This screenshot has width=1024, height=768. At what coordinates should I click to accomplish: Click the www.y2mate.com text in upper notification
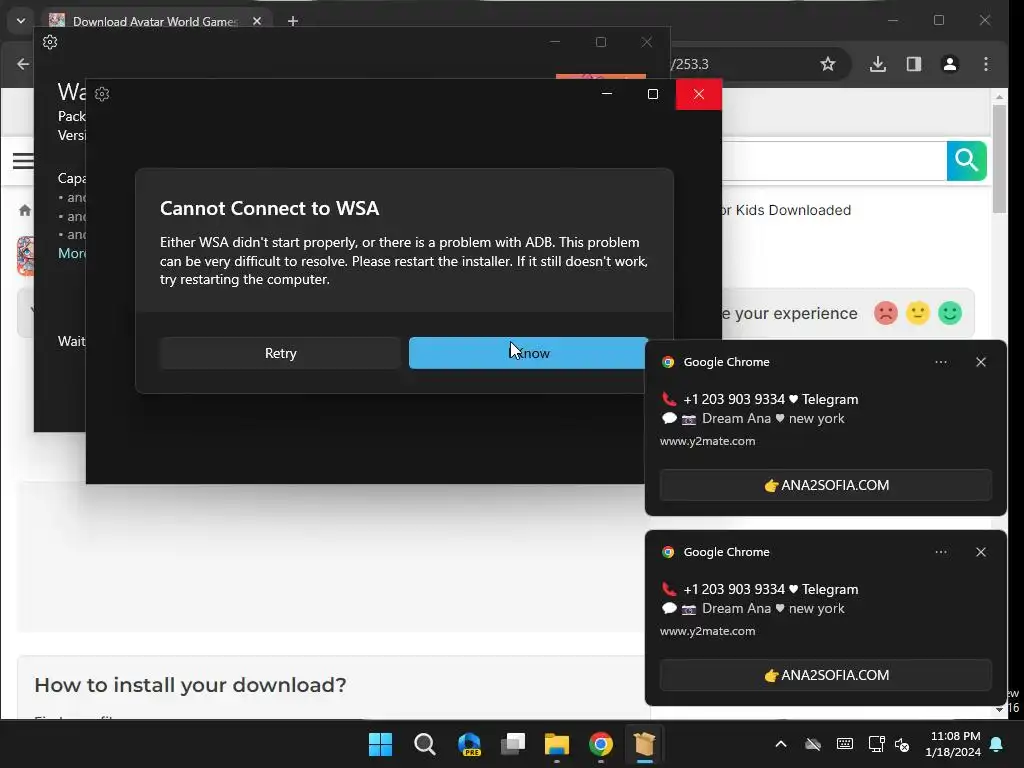707,441
